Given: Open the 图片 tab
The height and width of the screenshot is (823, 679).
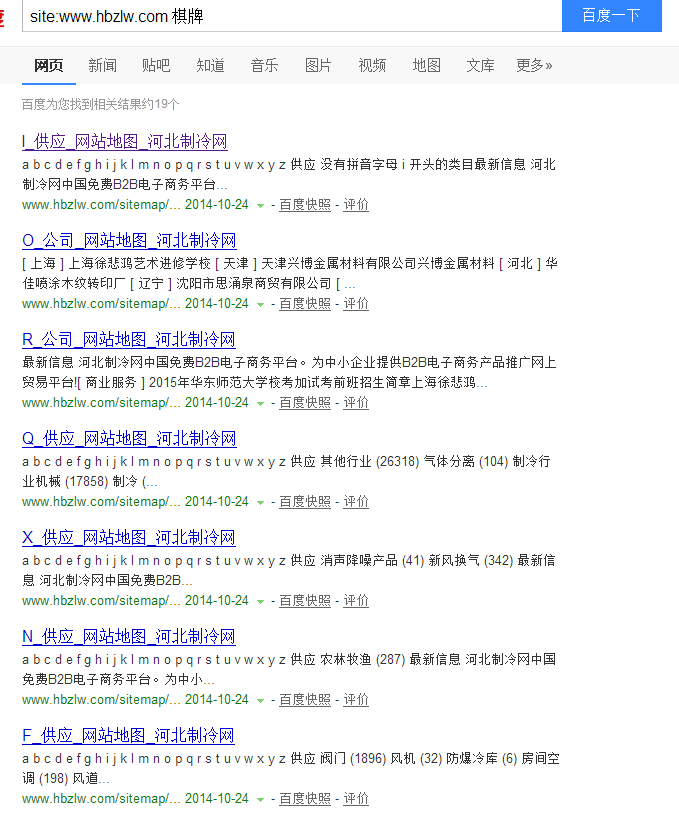Looking at the screenshot, I should pyautogui.click(x=318, y=66).
